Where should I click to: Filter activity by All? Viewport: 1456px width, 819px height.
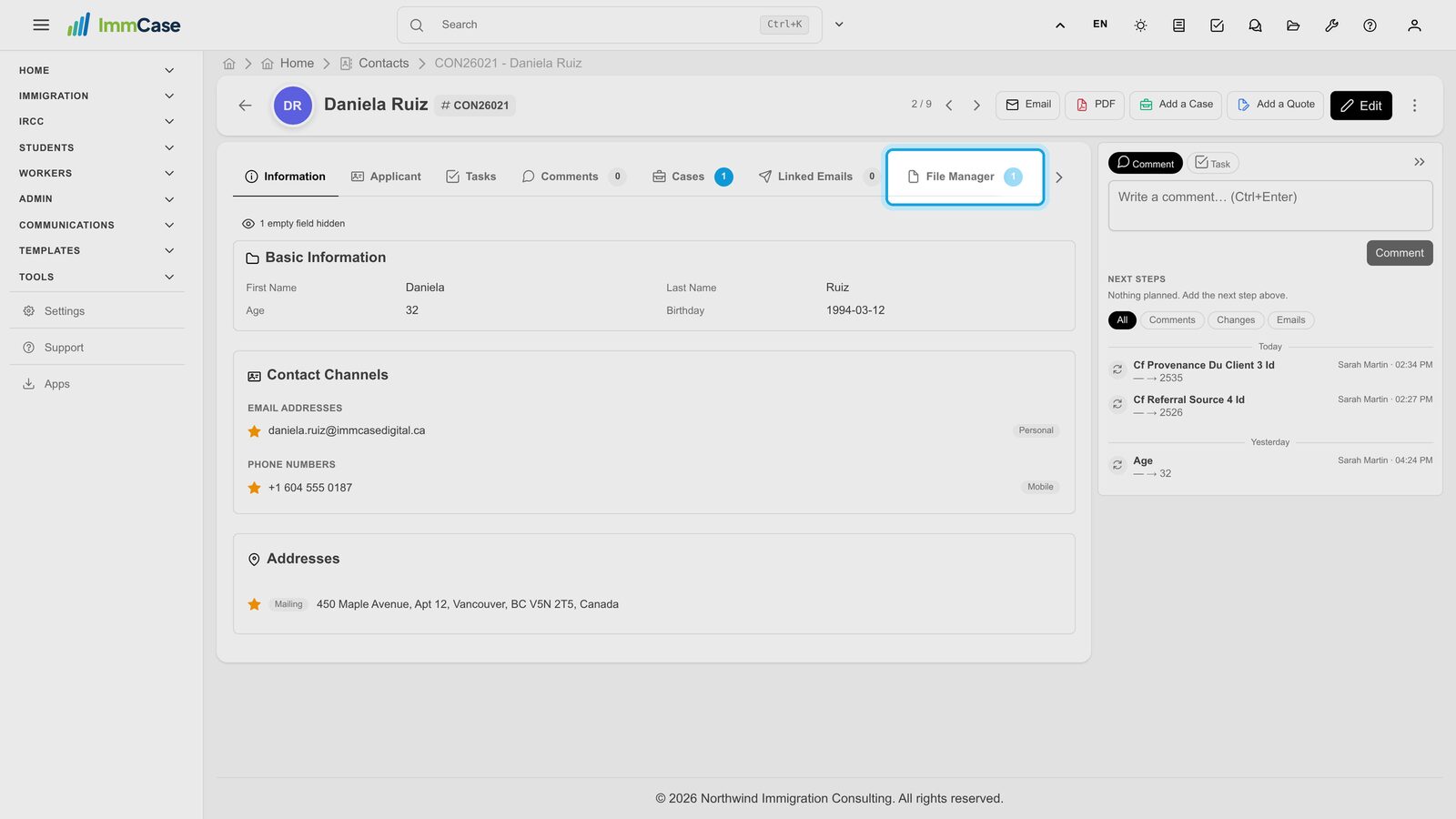[x=1122, y=320]
